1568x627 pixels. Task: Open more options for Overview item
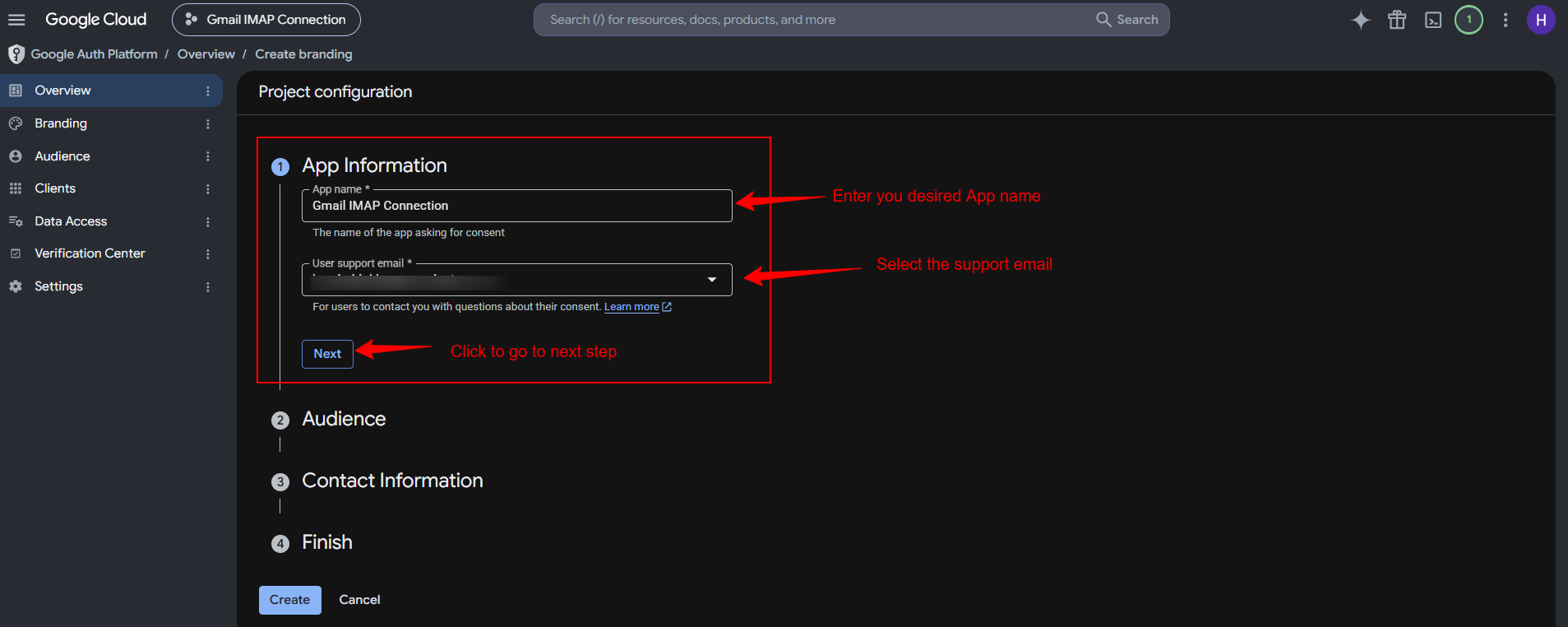(x=208, y=91)
